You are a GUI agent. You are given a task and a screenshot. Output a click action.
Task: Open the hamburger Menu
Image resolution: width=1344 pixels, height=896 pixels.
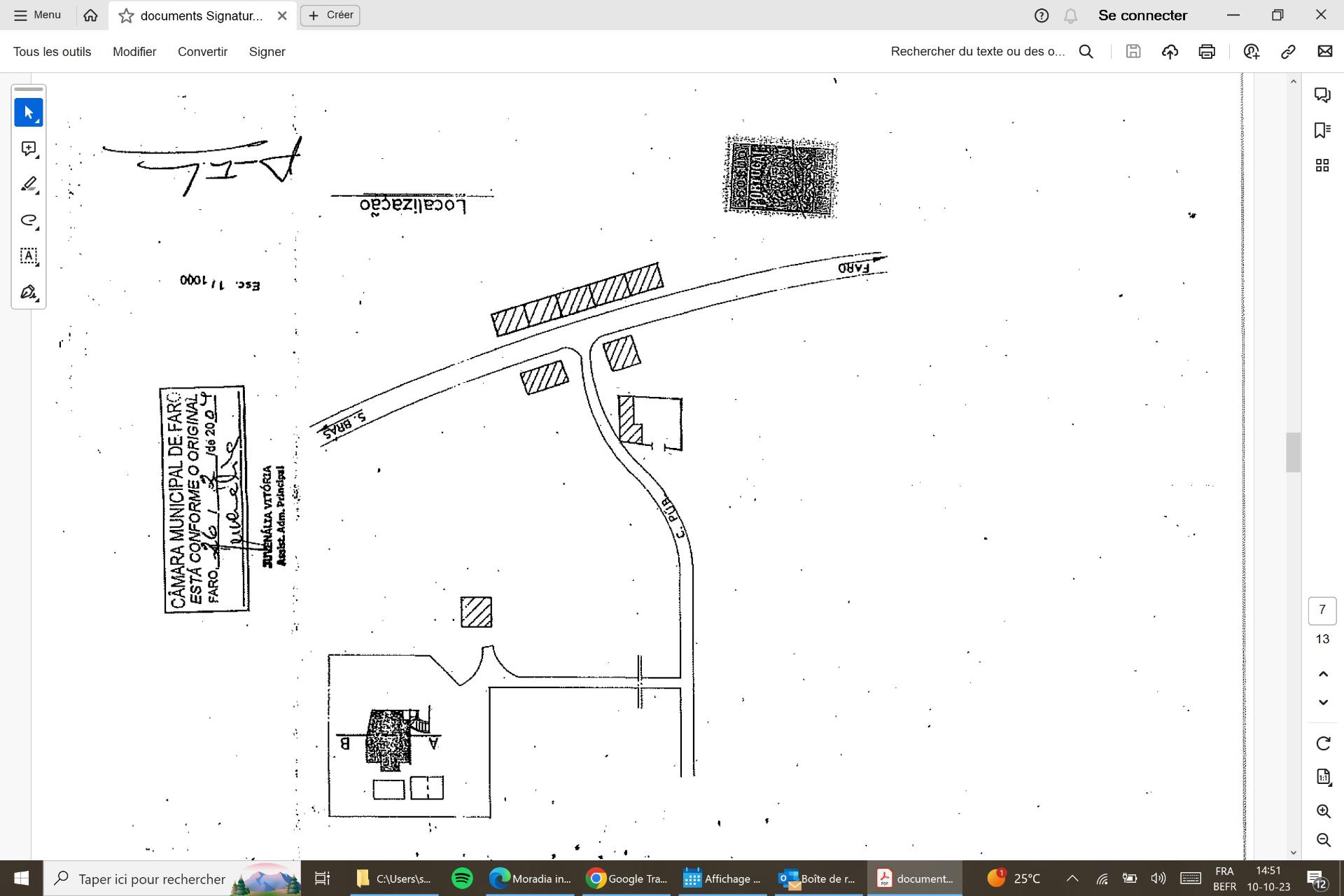coord(37,15)
